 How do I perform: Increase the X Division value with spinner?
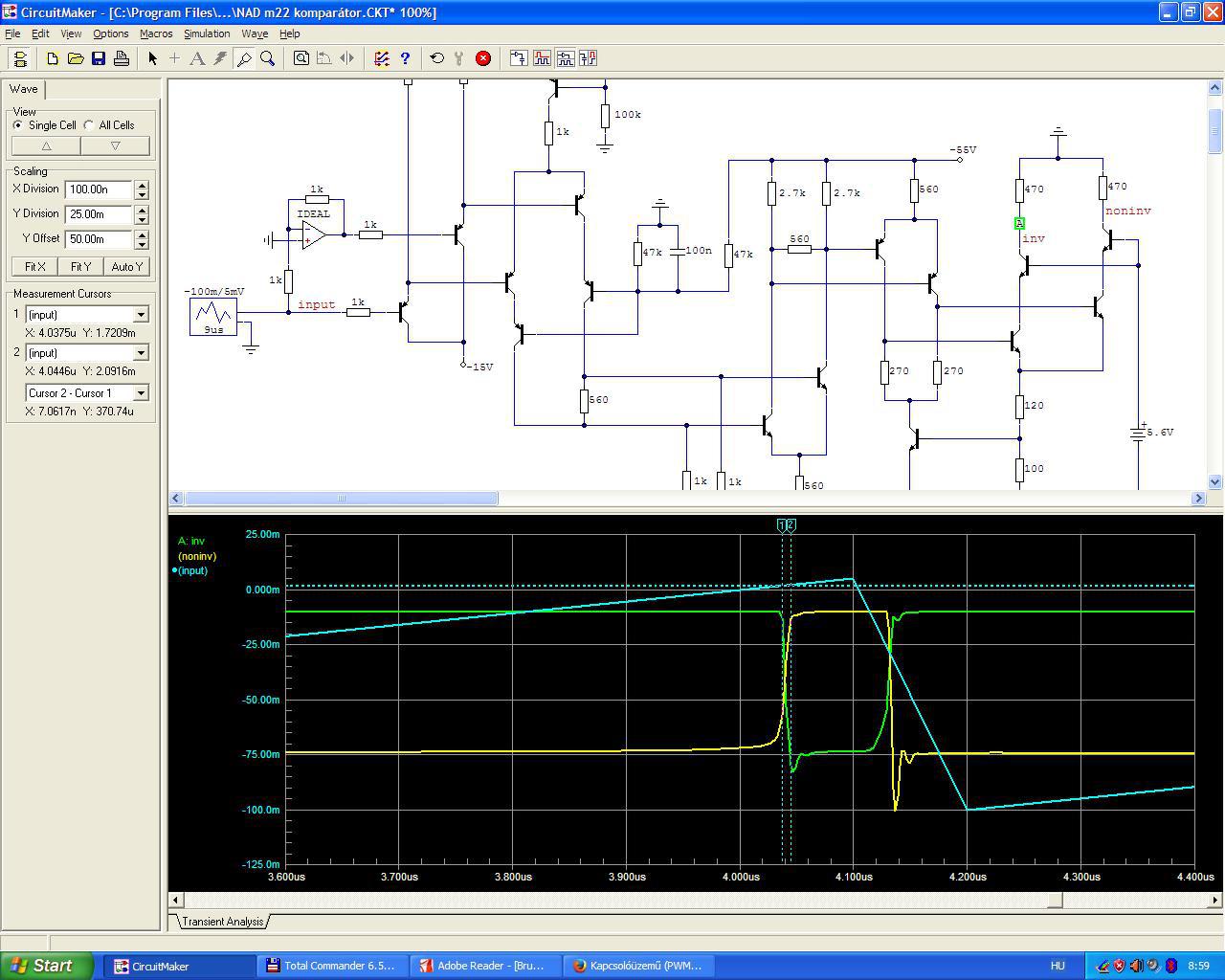pyautogui.click(x=142, y=185)
